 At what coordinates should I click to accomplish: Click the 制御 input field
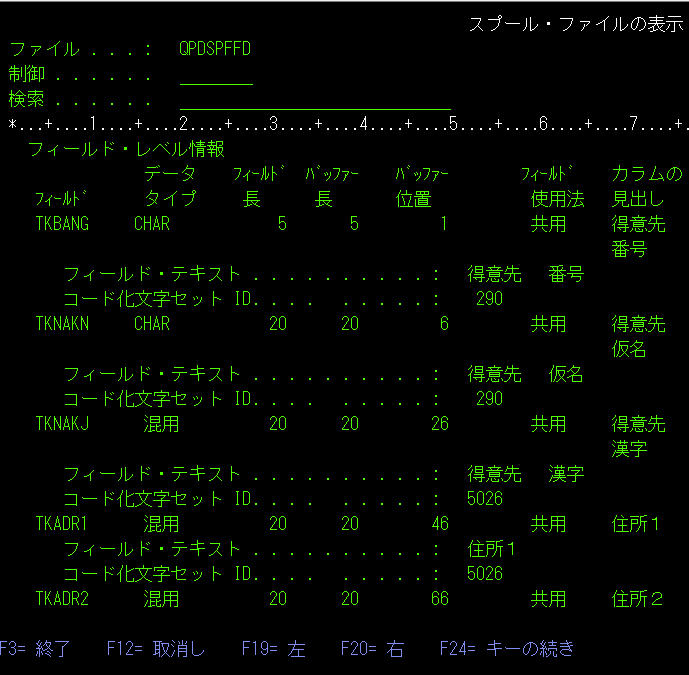click(x=216, y=75)
